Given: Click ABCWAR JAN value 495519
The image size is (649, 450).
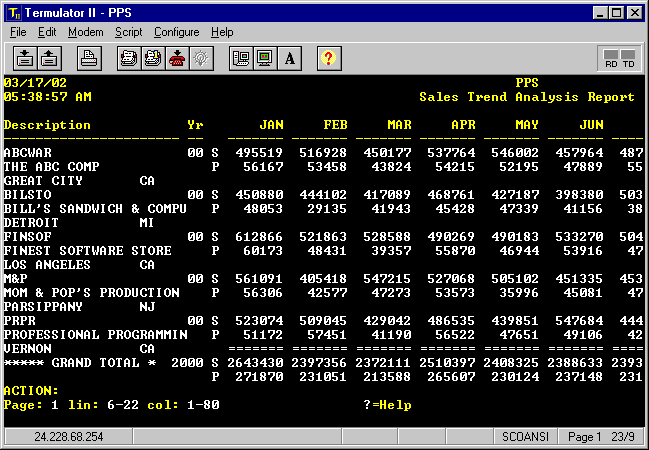Looking at the screenshot, I should tap(260, 153).
